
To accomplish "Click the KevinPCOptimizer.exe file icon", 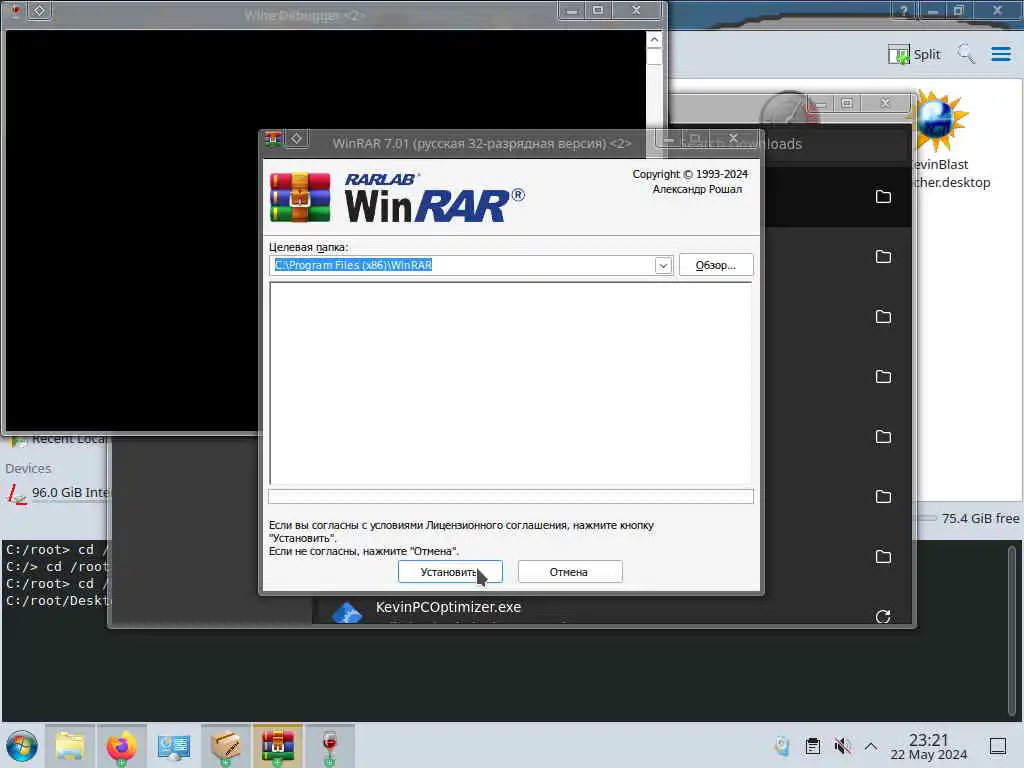I will pos(347,613).
